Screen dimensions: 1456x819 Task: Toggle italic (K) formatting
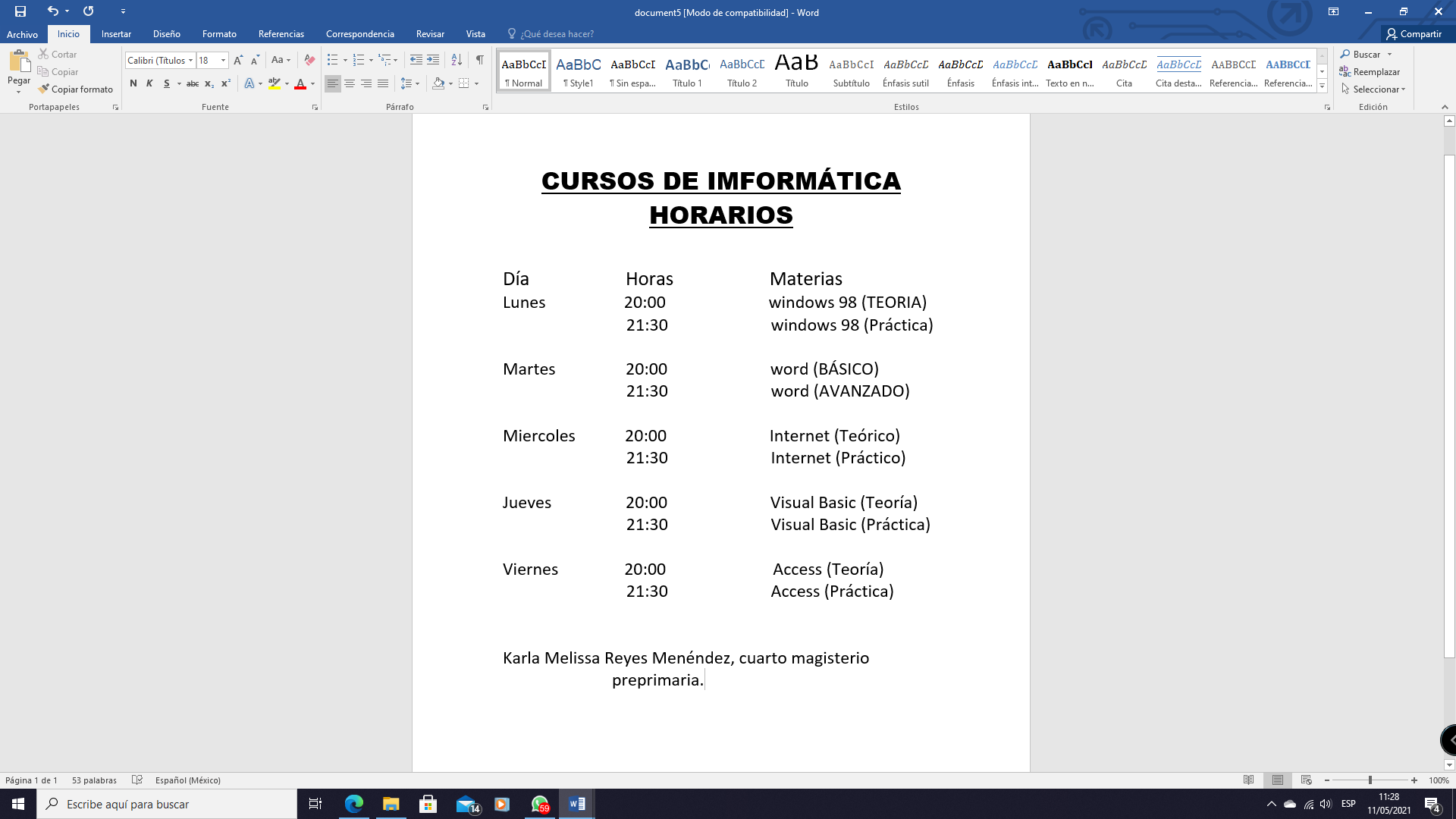[x=149, y=83]
